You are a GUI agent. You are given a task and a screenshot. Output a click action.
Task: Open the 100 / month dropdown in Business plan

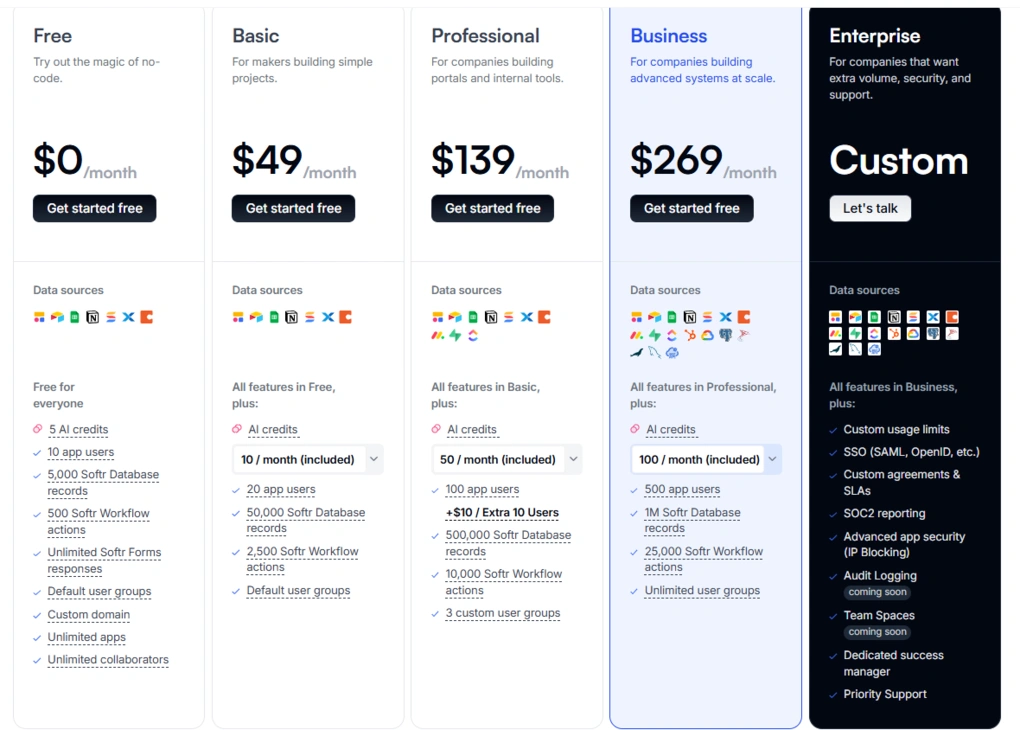pyautogui.click(x=705, y=459)
